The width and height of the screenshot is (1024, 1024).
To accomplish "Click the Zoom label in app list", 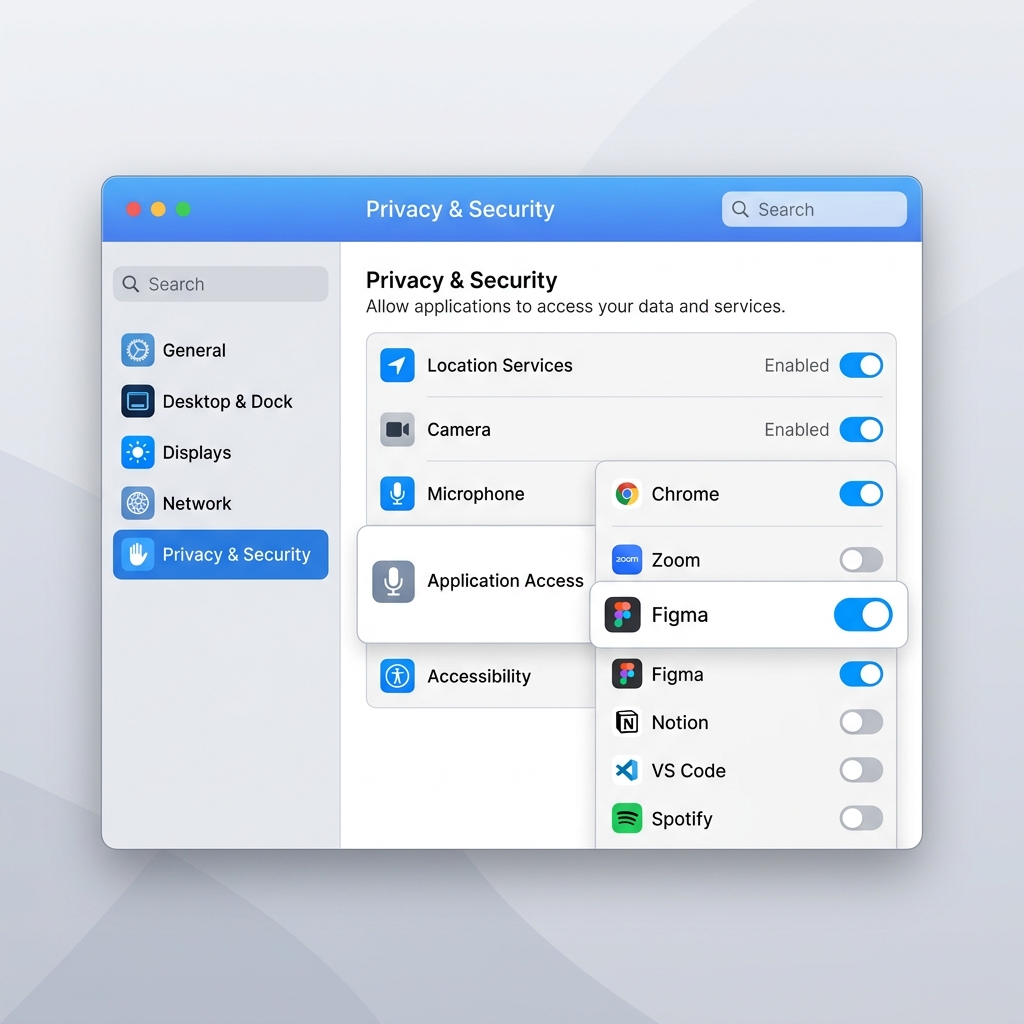I will [x=676, y=560].
